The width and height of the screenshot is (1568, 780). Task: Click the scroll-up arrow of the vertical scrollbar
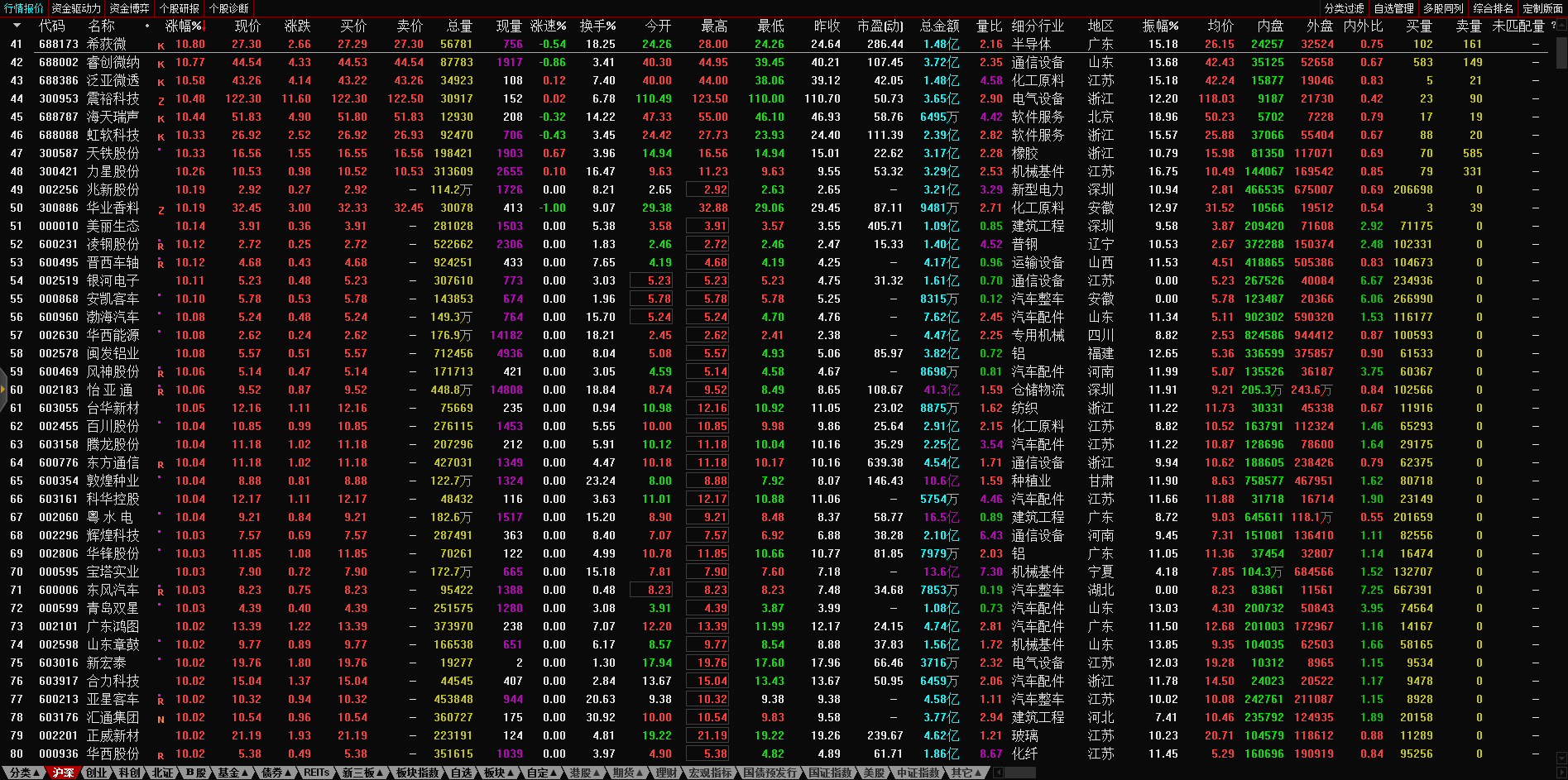[1561, 24]
